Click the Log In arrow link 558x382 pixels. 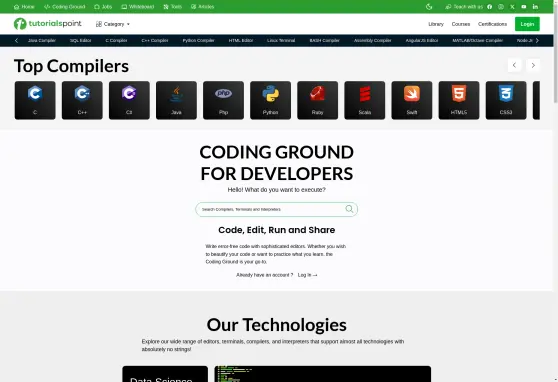(307, 275)
